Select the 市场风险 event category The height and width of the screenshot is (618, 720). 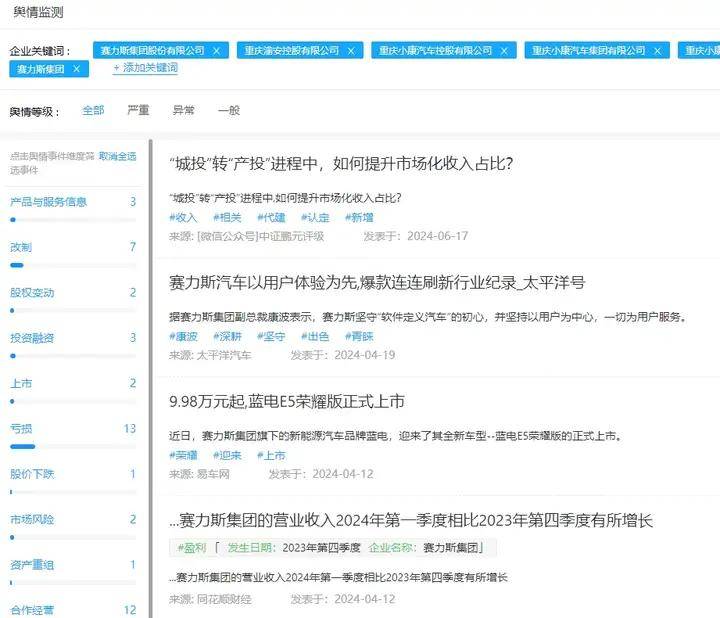32,520
